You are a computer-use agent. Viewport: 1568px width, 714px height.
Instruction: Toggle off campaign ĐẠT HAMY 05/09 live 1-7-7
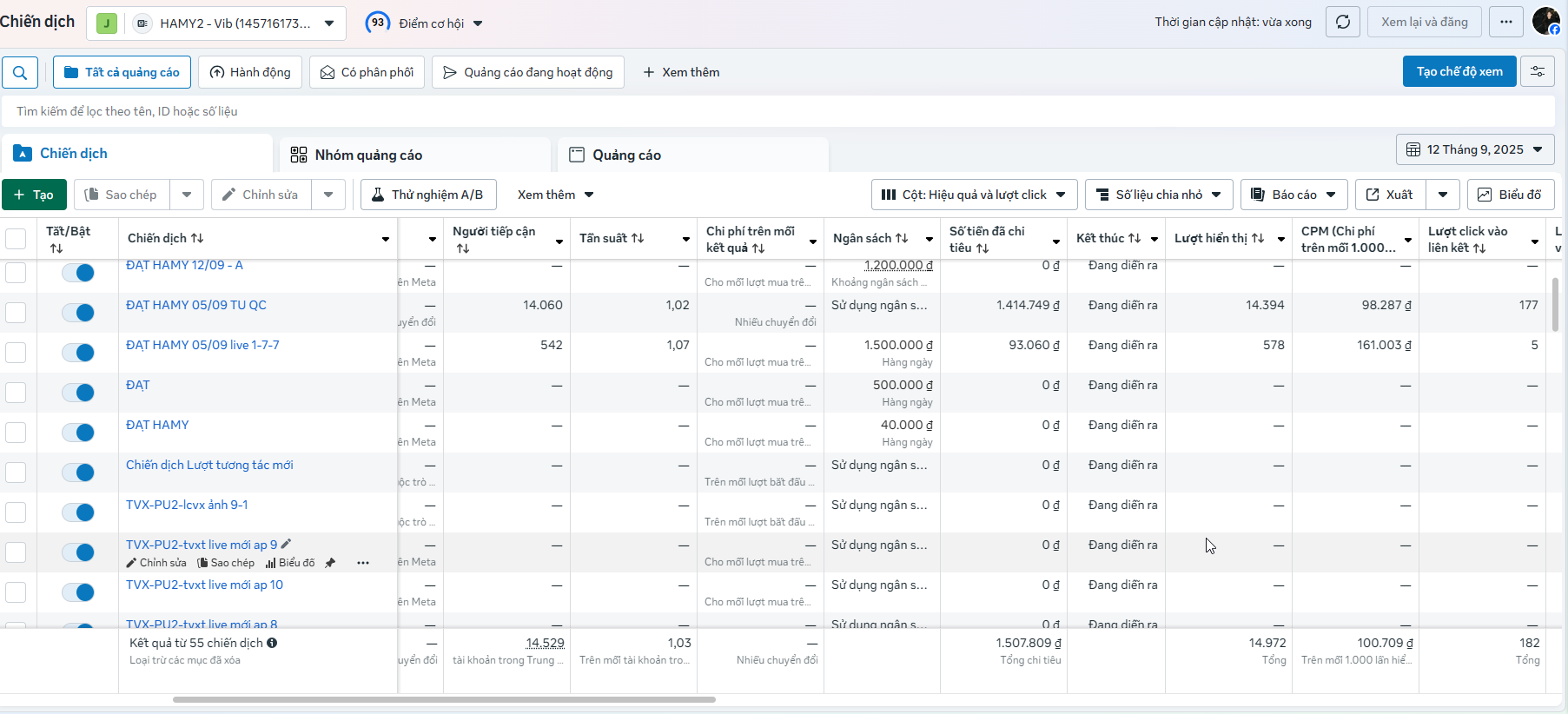[78, 353]
